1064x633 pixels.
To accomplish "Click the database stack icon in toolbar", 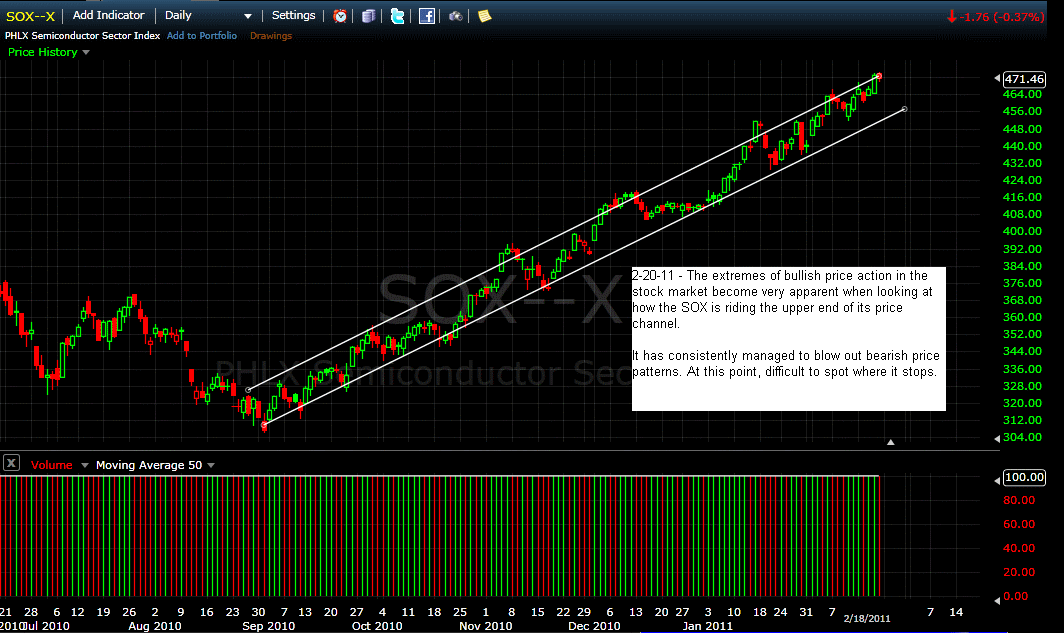I will pos(368,16).
